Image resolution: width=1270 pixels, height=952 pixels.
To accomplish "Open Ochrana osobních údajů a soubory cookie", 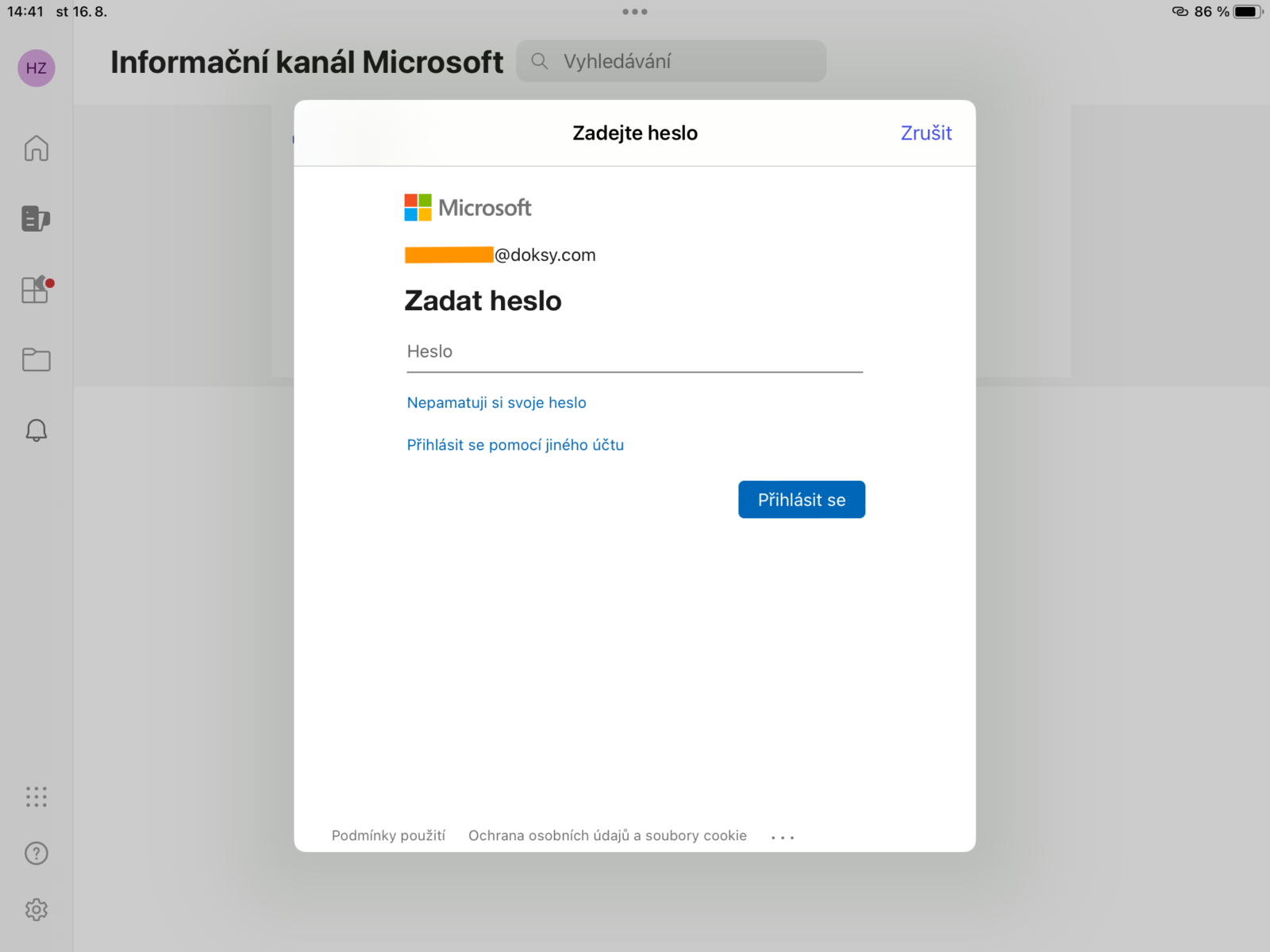I will (x=607, y=835).
